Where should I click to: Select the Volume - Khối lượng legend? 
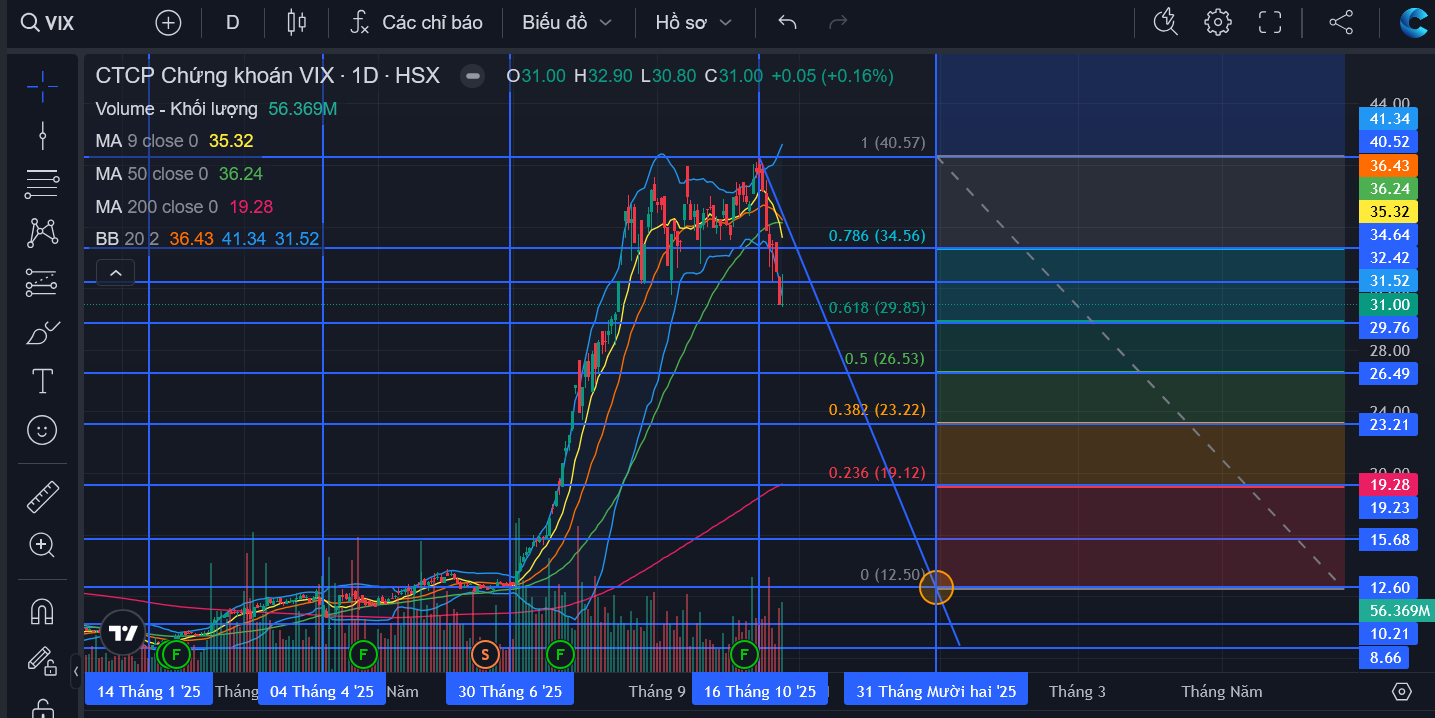216,109
